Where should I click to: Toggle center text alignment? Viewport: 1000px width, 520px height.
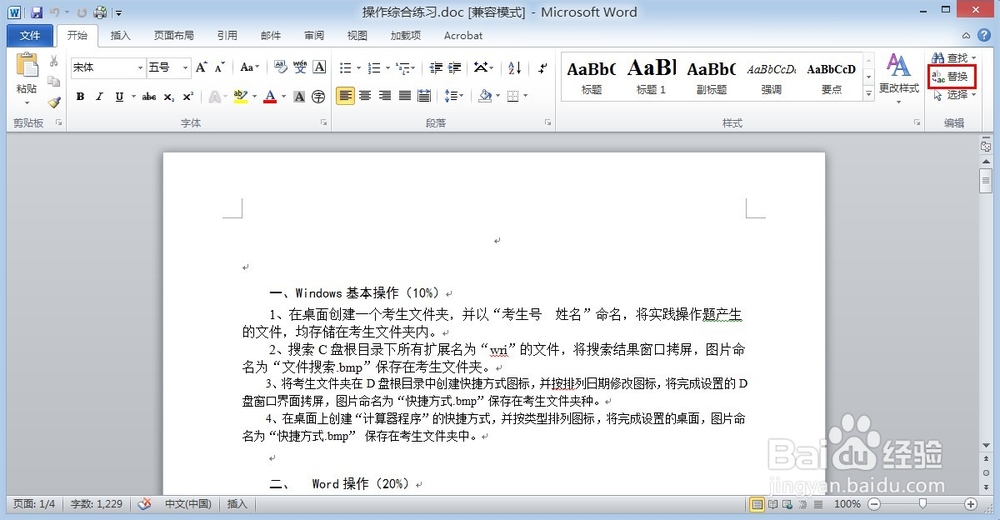click(x=365, y=96)
